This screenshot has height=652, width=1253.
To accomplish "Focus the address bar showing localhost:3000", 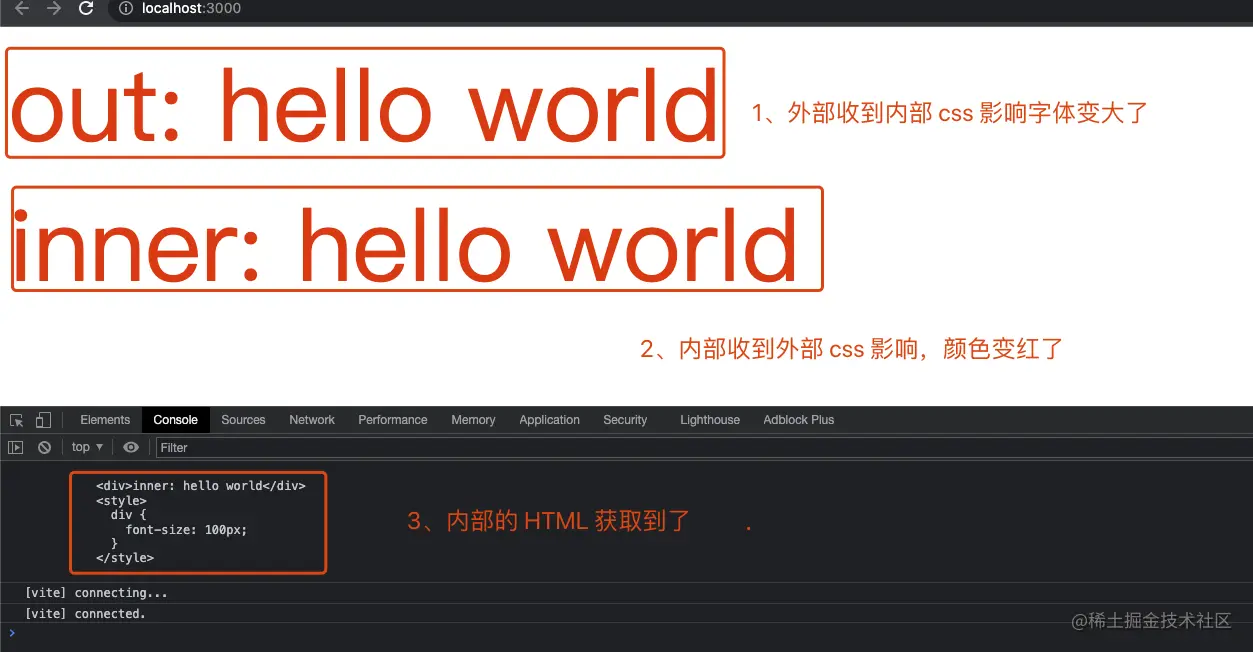I will click(680, 8).
